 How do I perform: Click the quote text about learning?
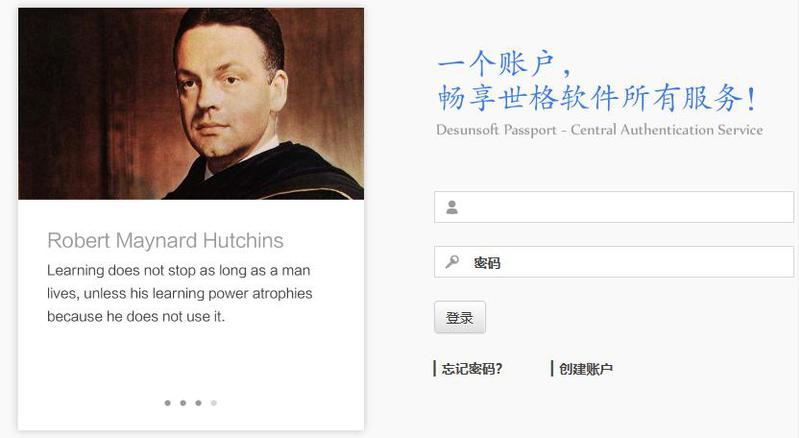click(179, 293)
